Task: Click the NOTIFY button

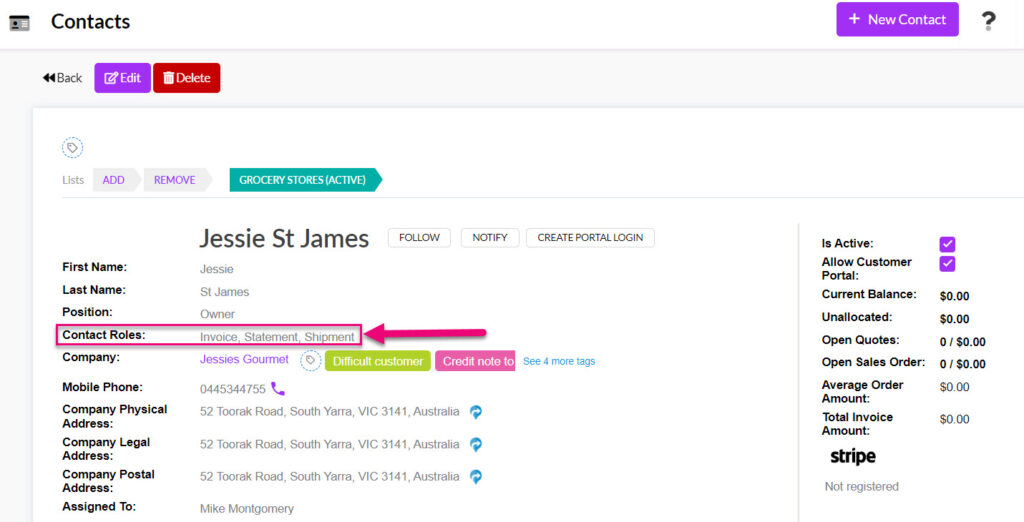Action: (490, 238)
